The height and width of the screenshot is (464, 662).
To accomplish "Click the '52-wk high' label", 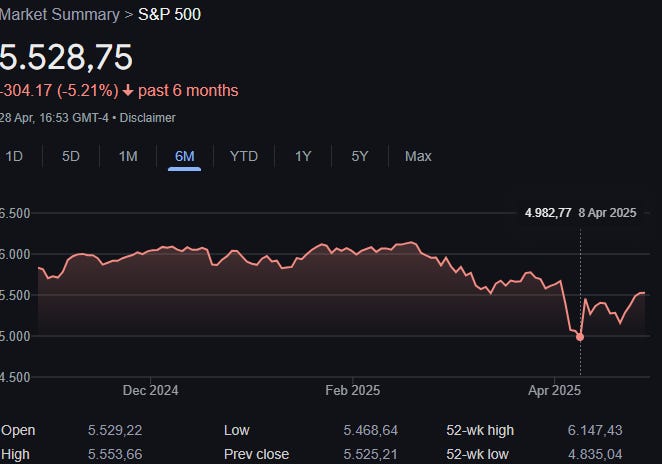I will [480, 430].
